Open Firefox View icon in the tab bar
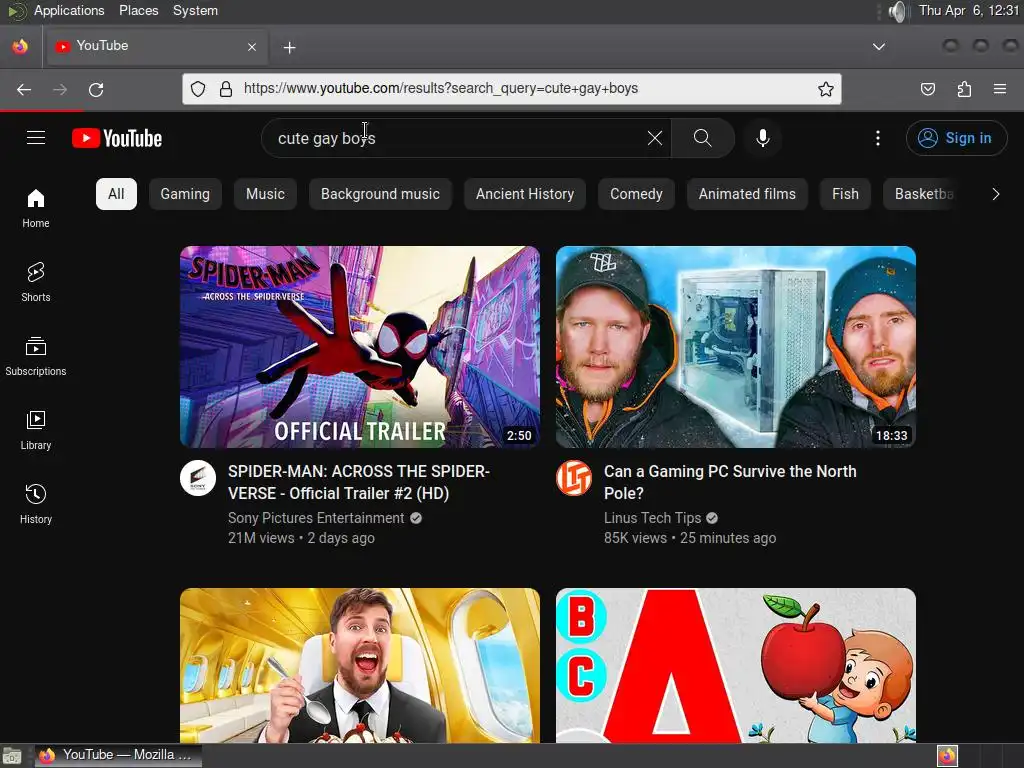This screenshot has width=1024, height=768. [x=20, y=46]
